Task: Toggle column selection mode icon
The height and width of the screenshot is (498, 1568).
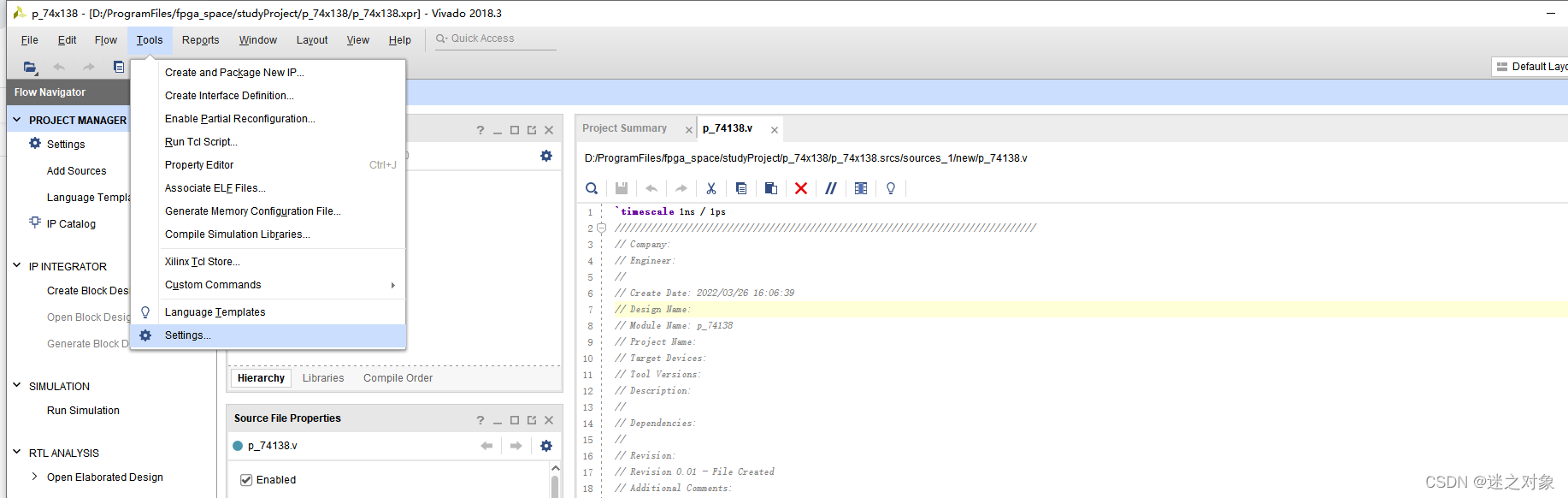Action: [861, 188]
